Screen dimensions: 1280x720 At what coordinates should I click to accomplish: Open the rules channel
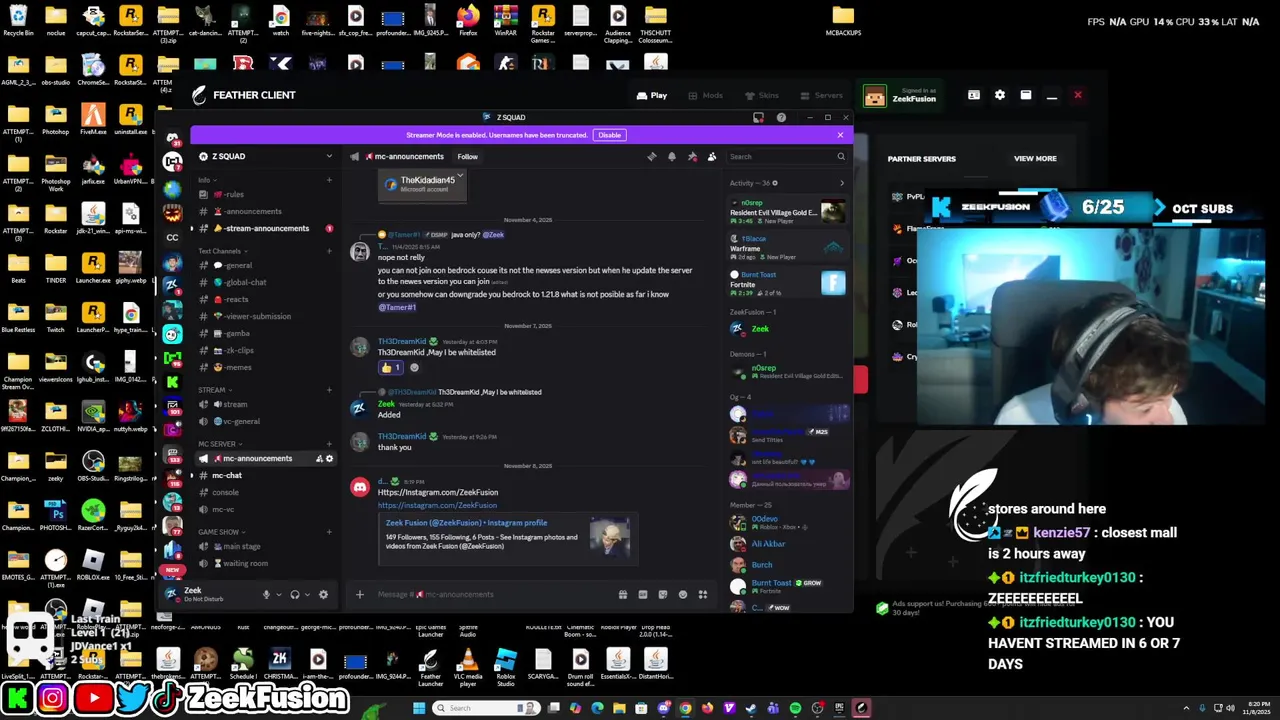coord(265,195)
